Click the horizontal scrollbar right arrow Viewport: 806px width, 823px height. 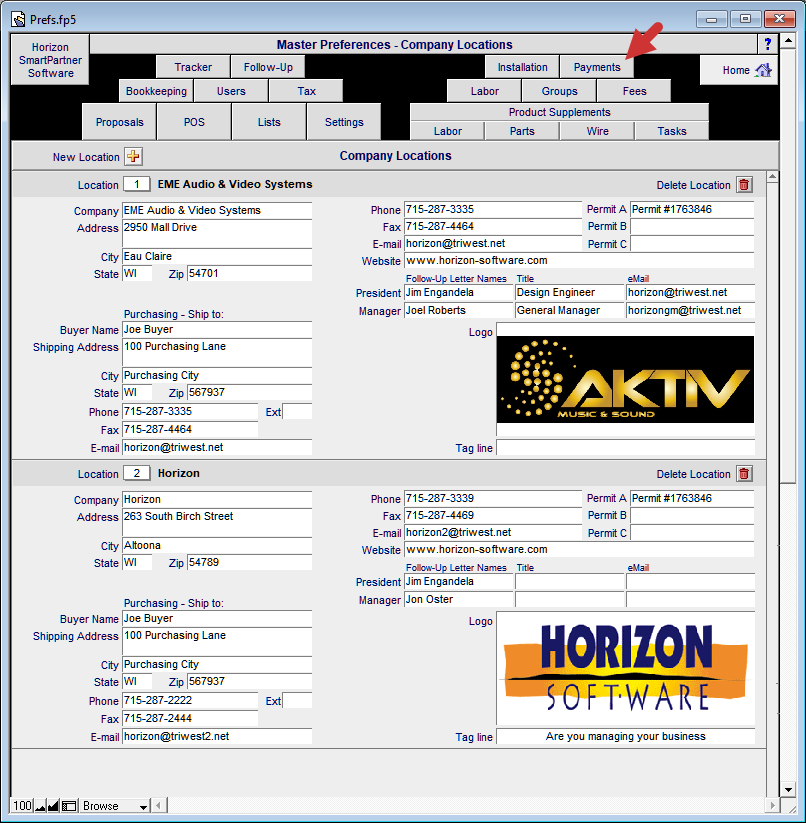pos(772,806)
